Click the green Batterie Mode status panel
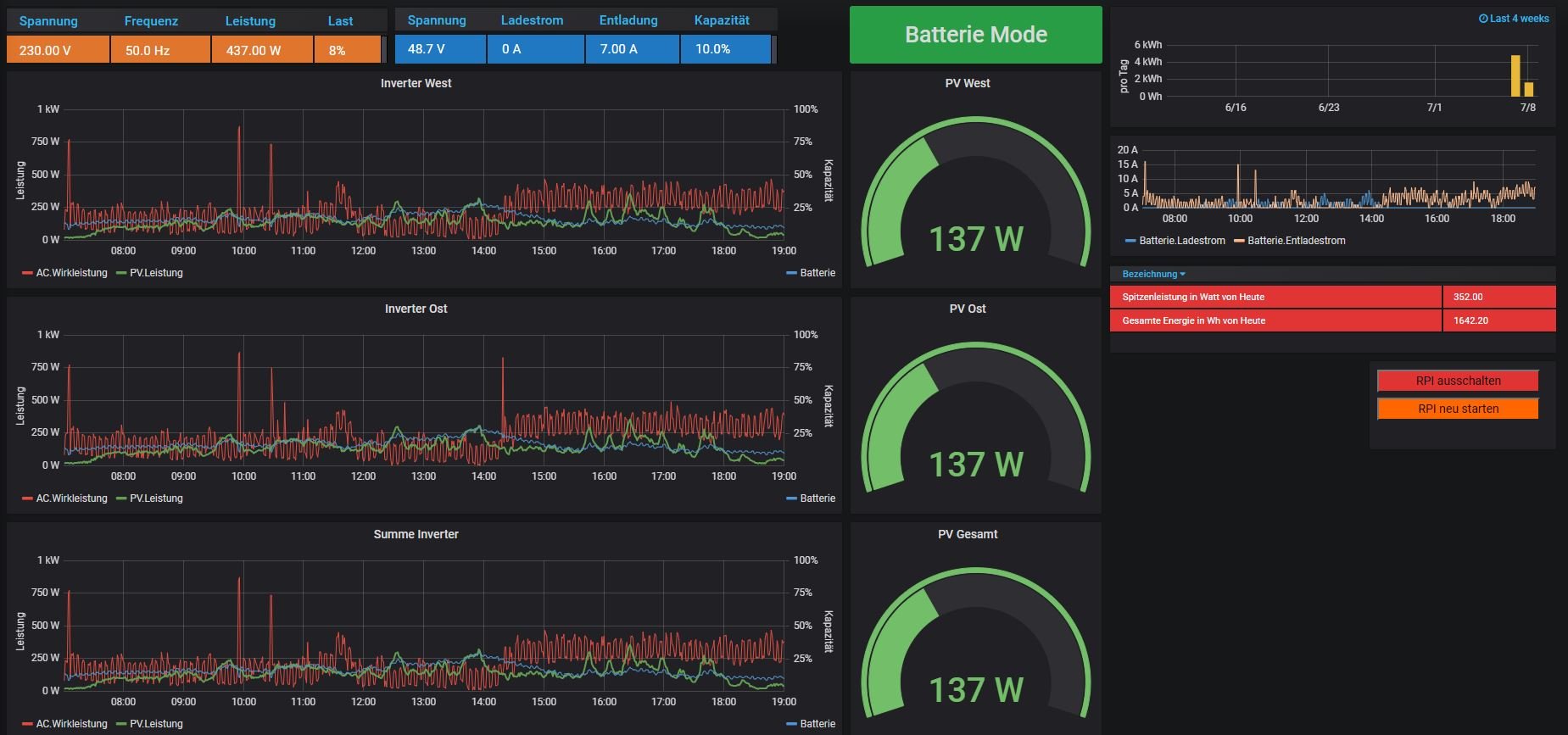This screenshot has height=735, width=1568. (975, 35)
